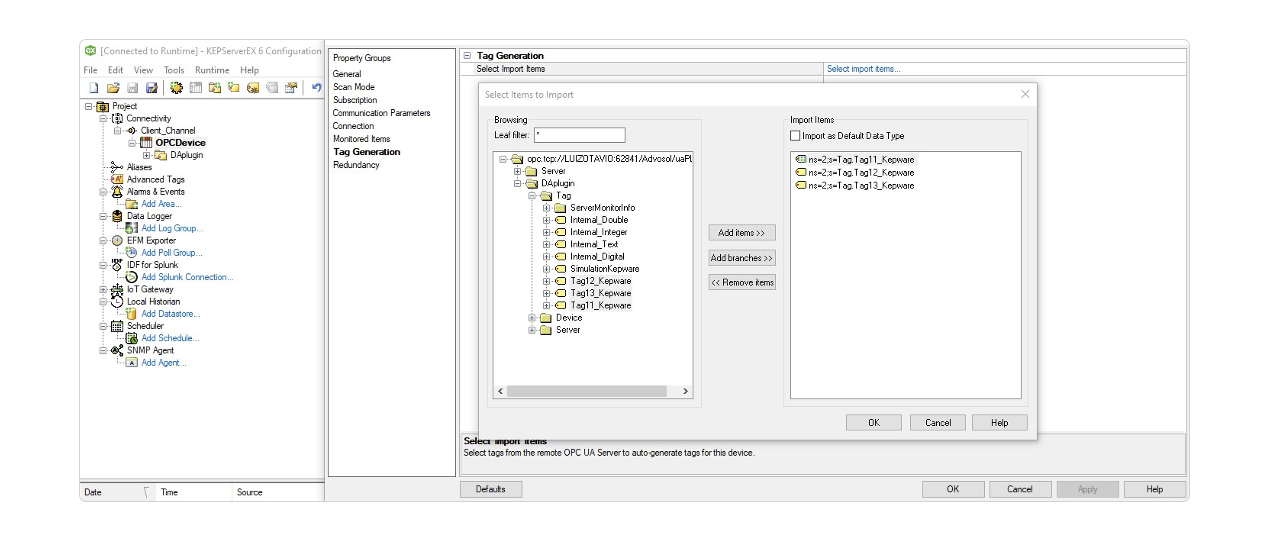Image resolution: width=1269 pixels, height=541 pixels.
Task: Click the SNMP Agent node icon
Action: tap(117, 350)
